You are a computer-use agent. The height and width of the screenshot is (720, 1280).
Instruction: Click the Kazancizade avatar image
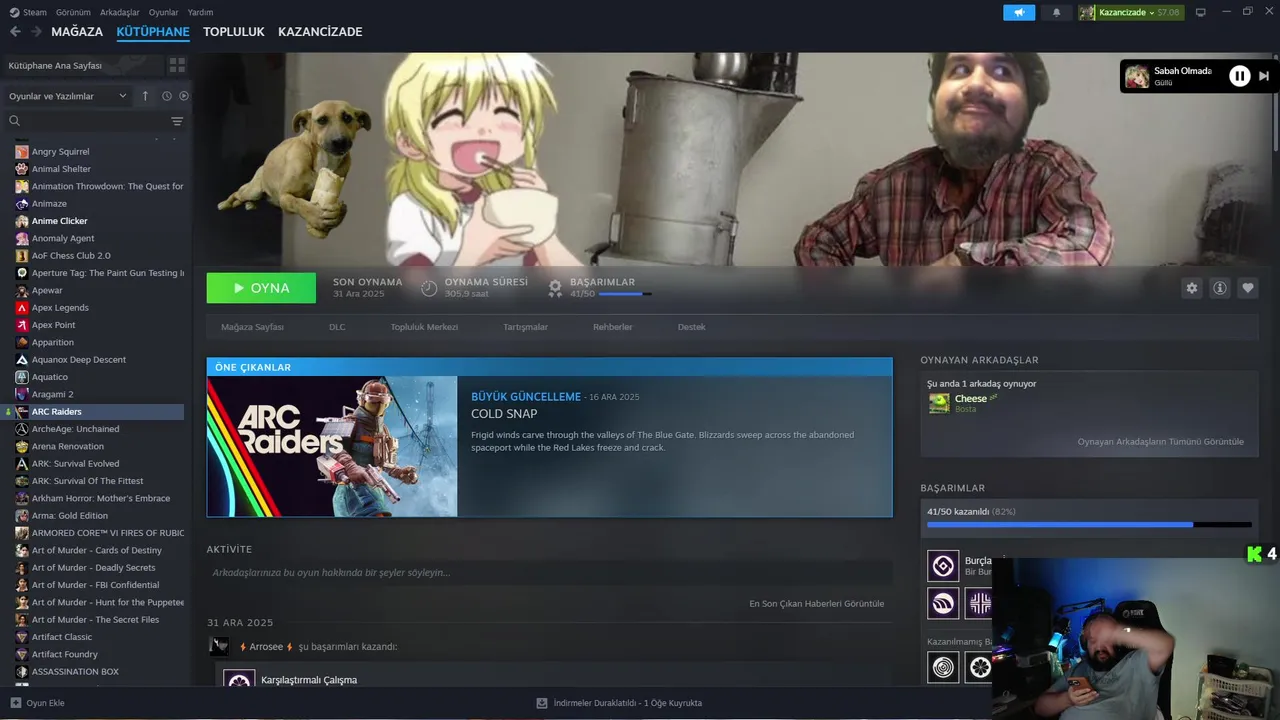(1087, 12)
